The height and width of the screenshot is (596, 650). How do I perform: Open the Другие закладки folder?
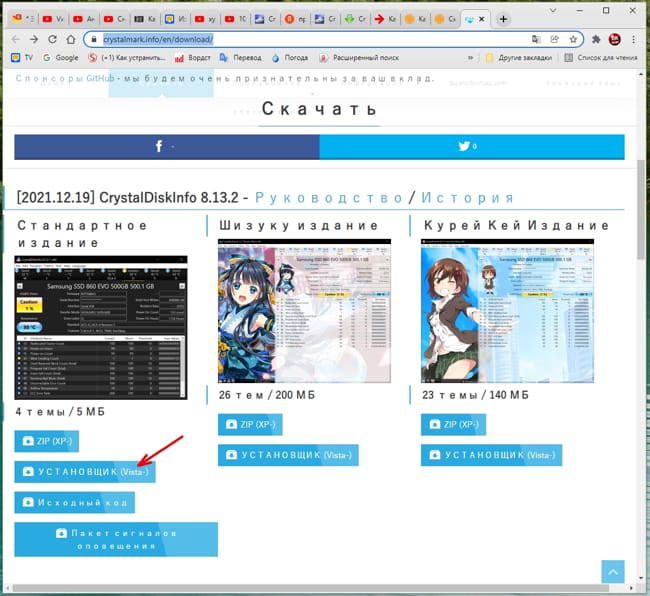[519, 58]
